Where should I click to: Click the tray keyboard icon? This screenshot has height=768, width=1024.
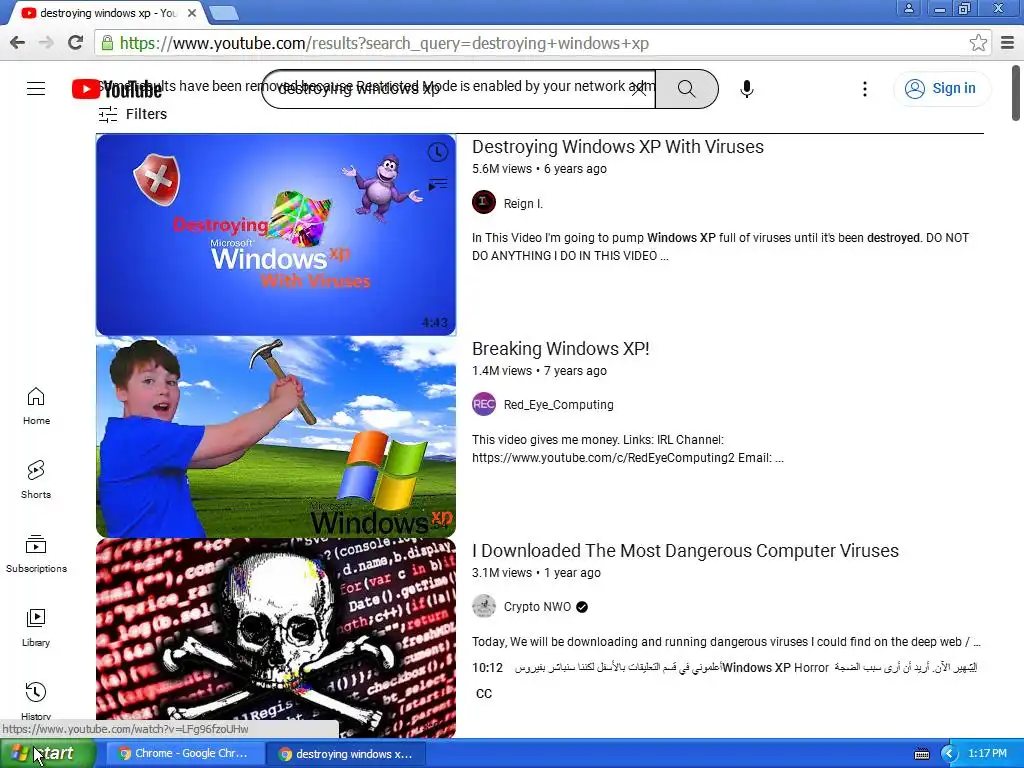pyautogui.click(x=921, y=754)
